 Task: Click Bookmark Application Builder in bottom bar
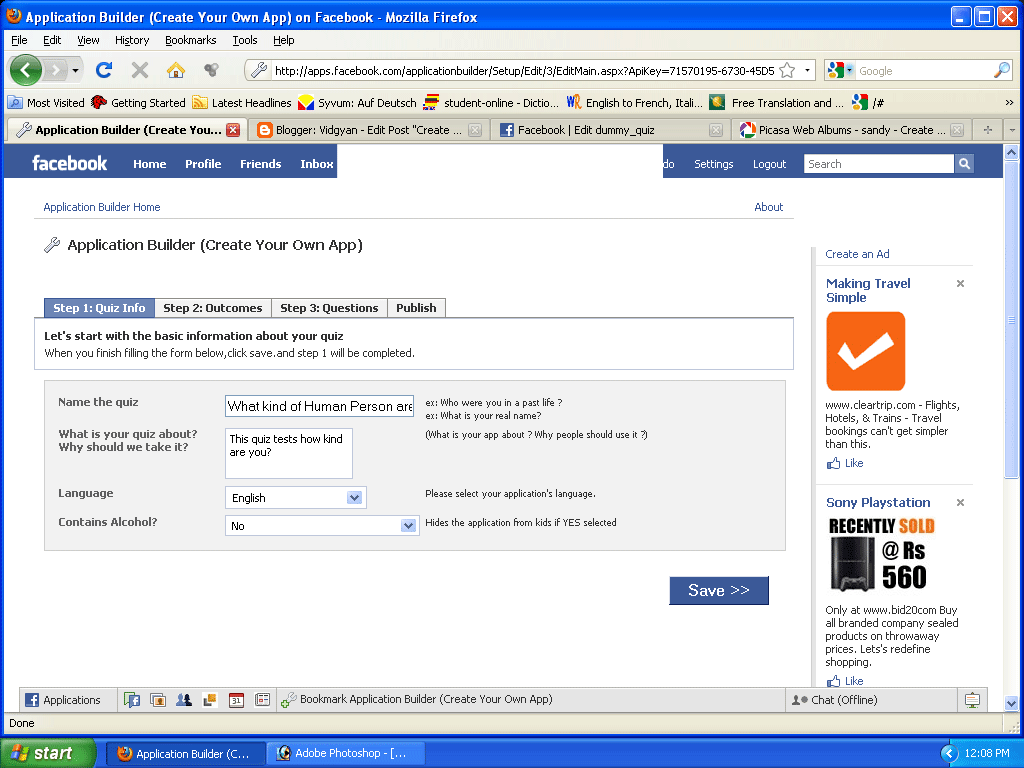(417, 699)
